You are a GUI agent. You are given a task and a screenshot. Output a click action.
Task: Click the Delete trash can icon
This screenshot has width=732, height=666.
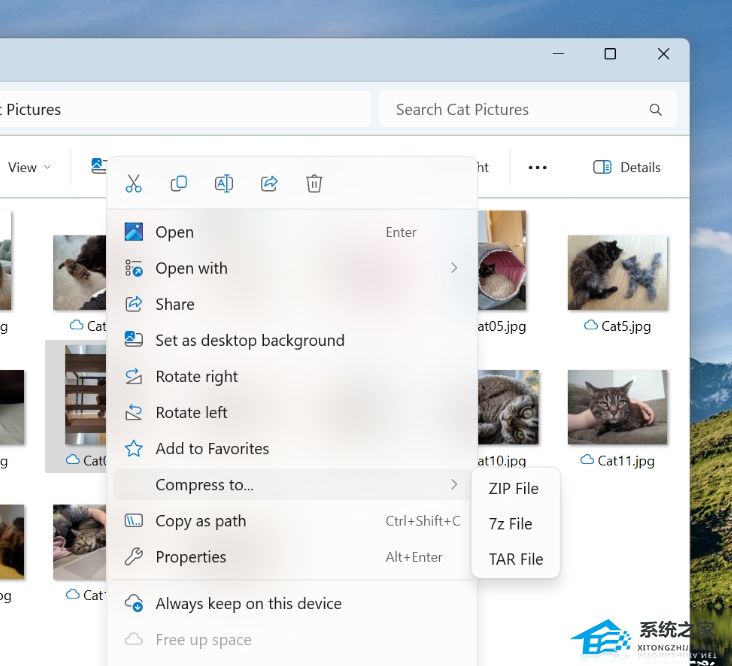click(314, 183)
